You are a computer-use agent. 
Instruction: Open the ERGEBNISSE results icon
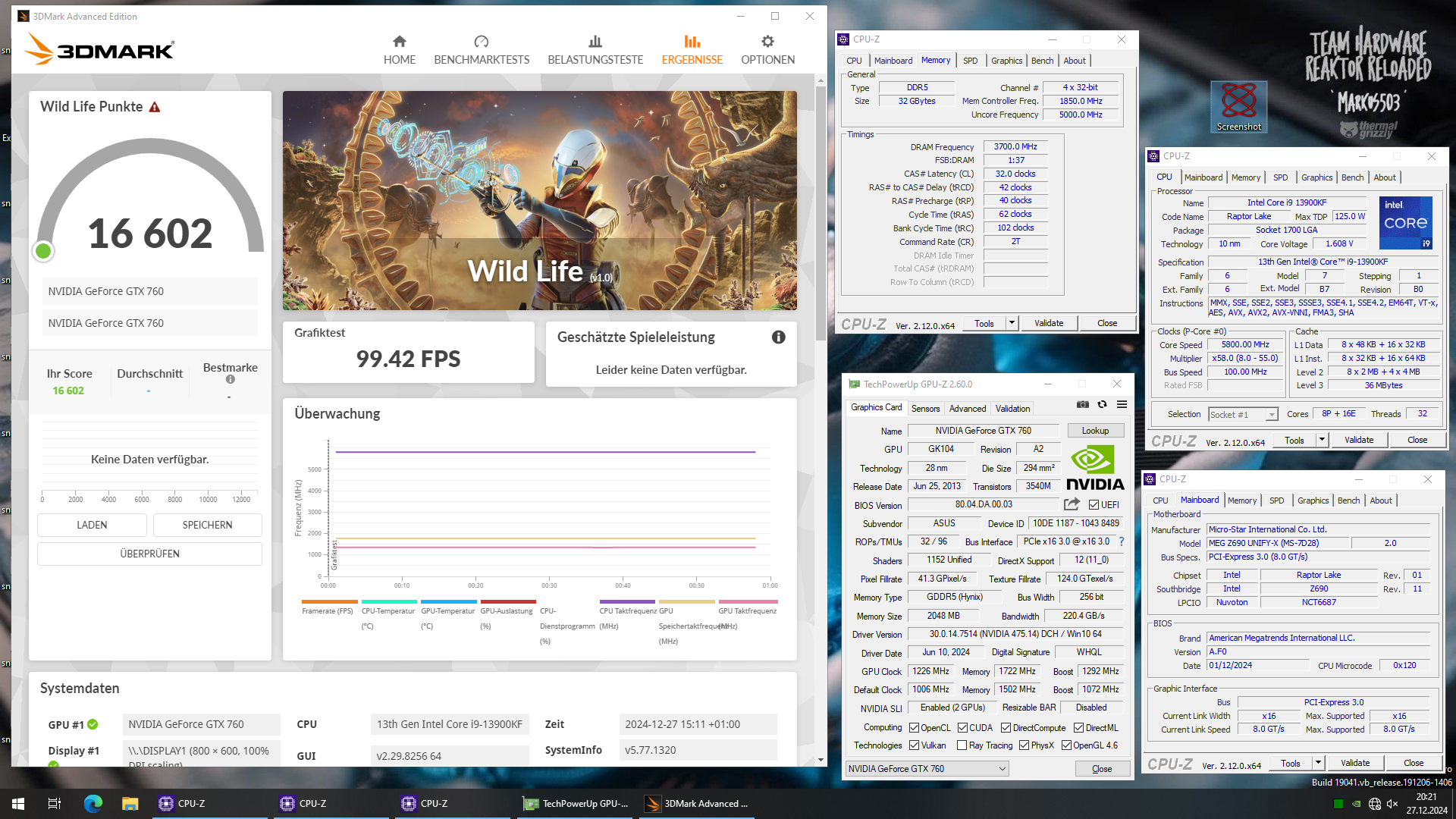click(x=692, y=41)
